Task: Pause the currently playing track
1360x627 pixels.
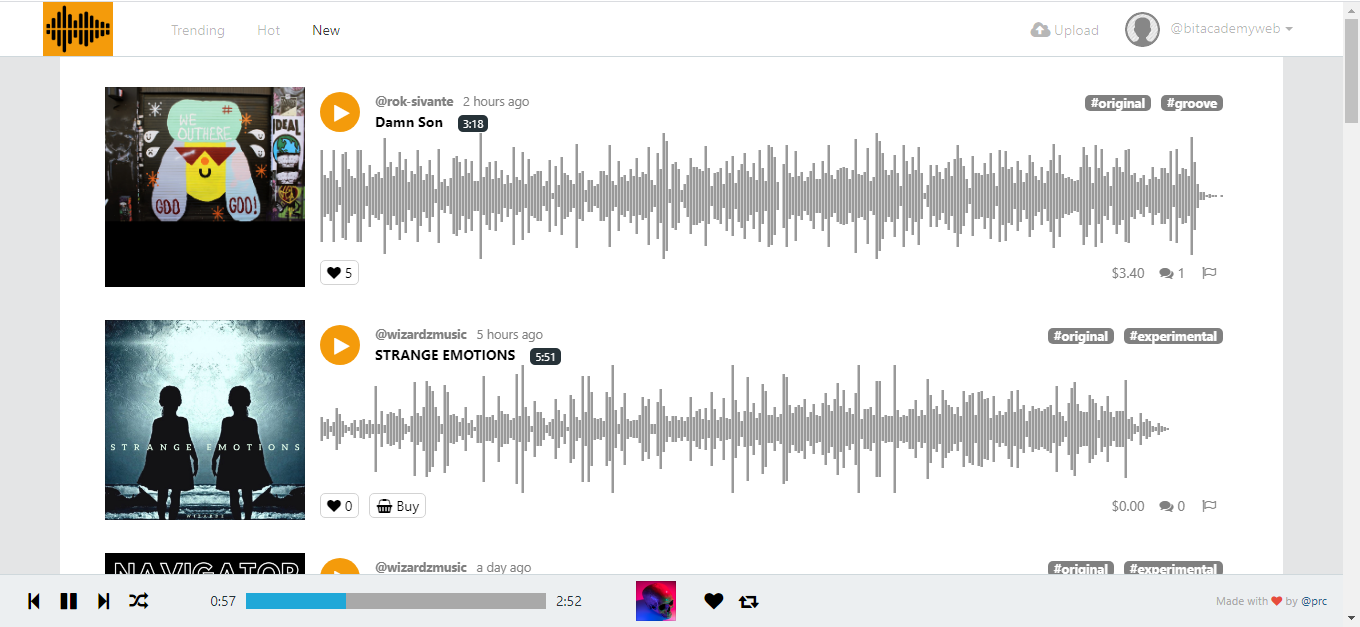Action: point(68,601)
